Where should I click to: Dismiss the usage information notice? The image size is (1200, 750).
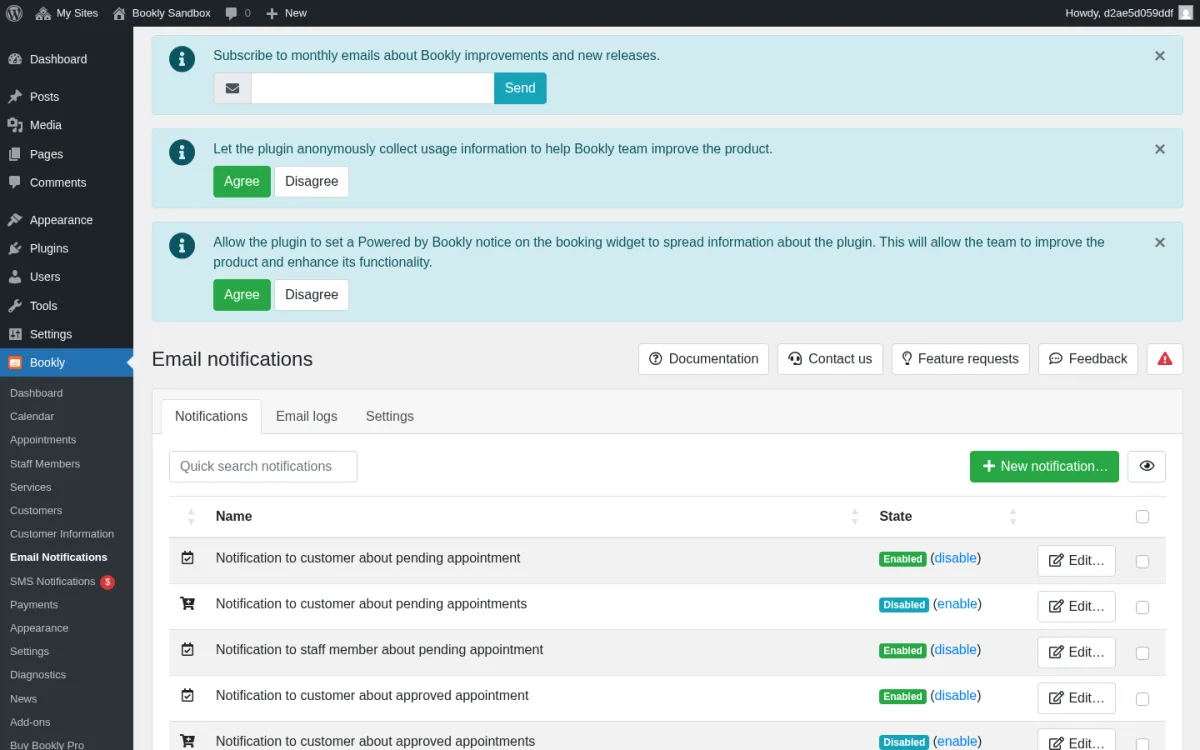pos(1160,149)
